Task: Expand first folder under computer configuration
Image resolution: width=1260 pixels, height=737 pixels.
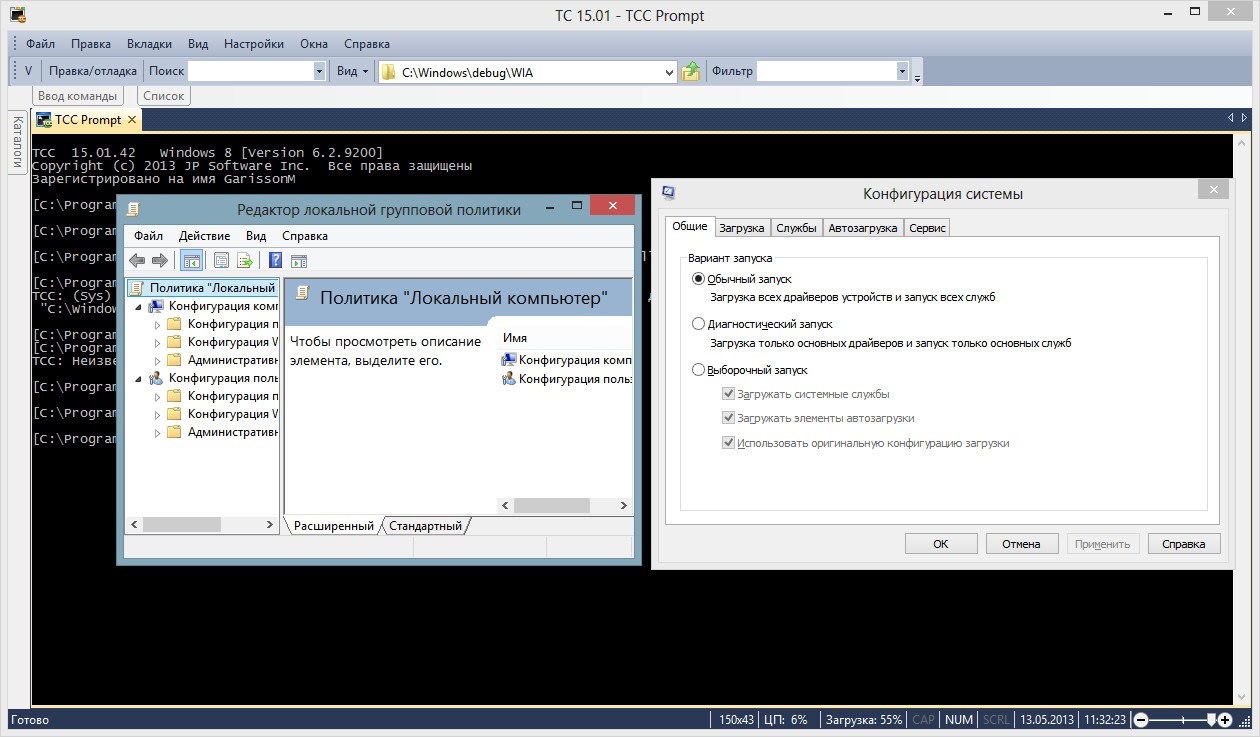Action: (157, 324)
